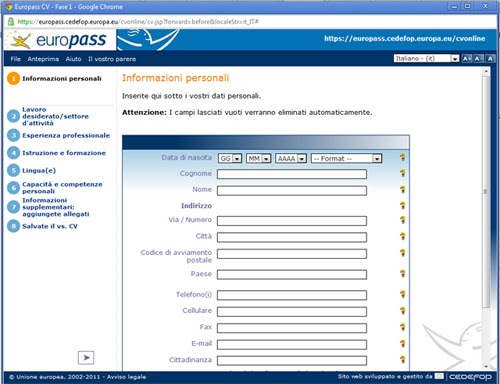Image resolution: width=500 pixels, height=384 pixels.
Task: Click the help bulb icon beside Telefono(i)
Action: tap(403, 294)
